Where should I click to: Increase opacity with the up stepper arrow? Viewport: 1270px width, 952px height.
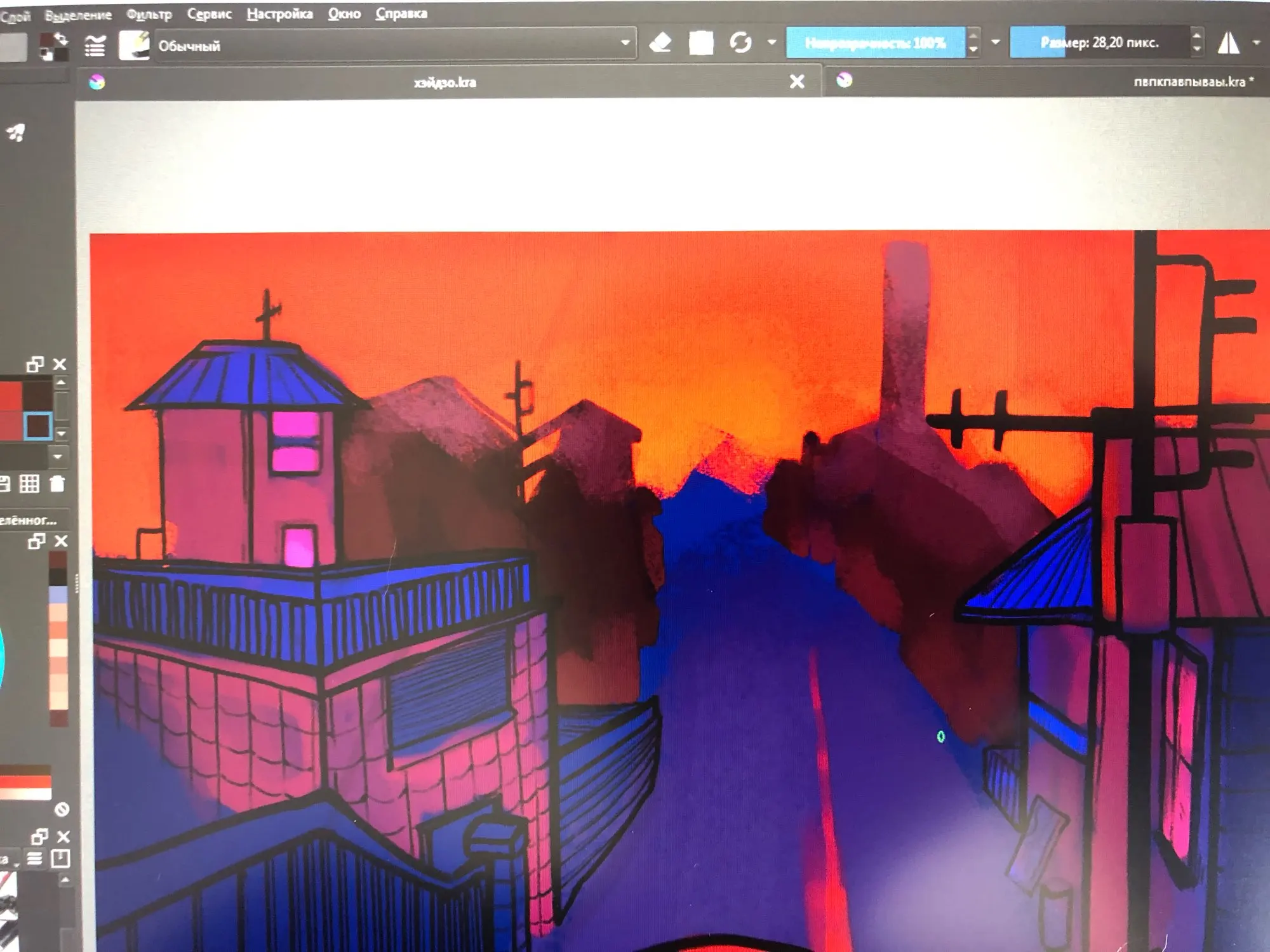[x=973, y=34]
